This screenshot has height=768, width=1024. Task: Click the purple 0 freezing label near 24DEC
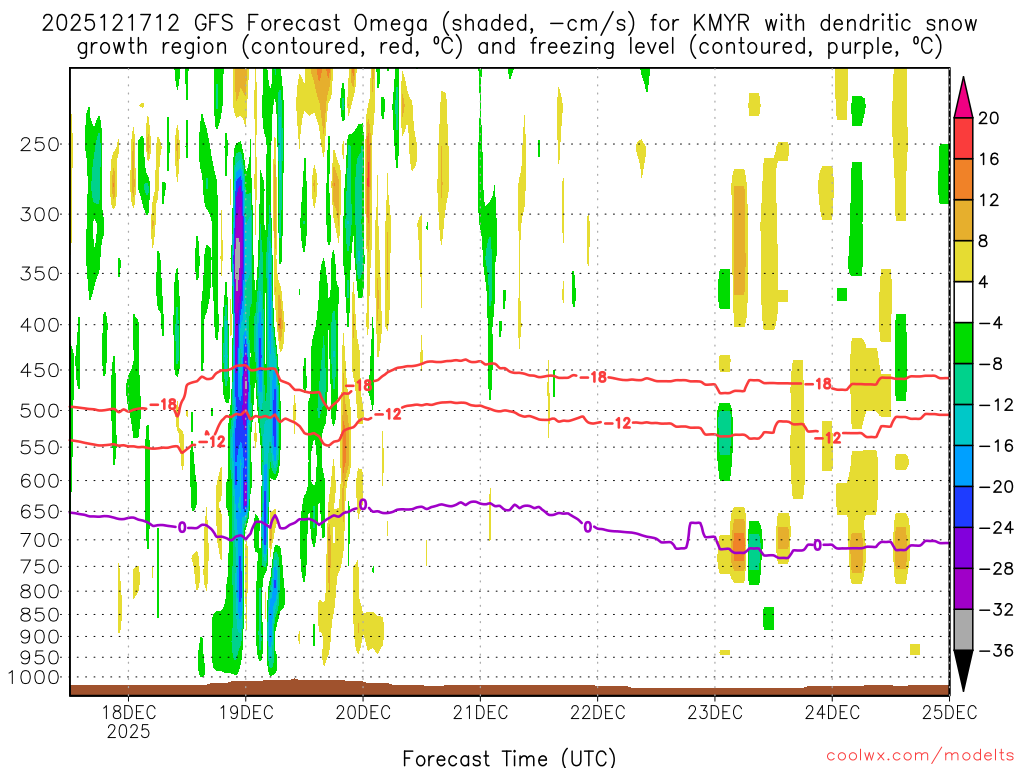pos(818,545)
